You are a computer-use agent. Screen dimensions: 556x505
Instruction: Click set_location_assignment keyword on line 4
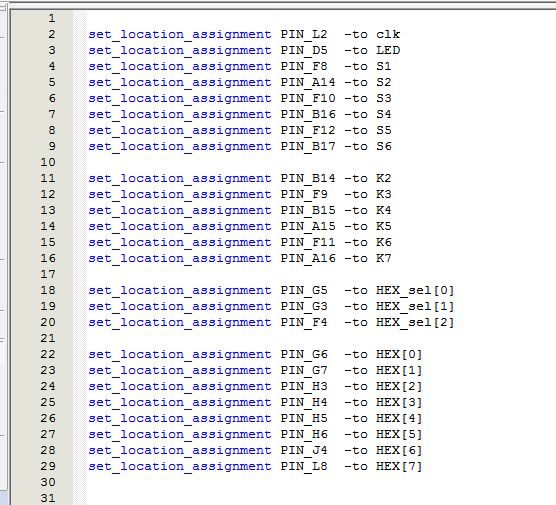click(180, 66)
